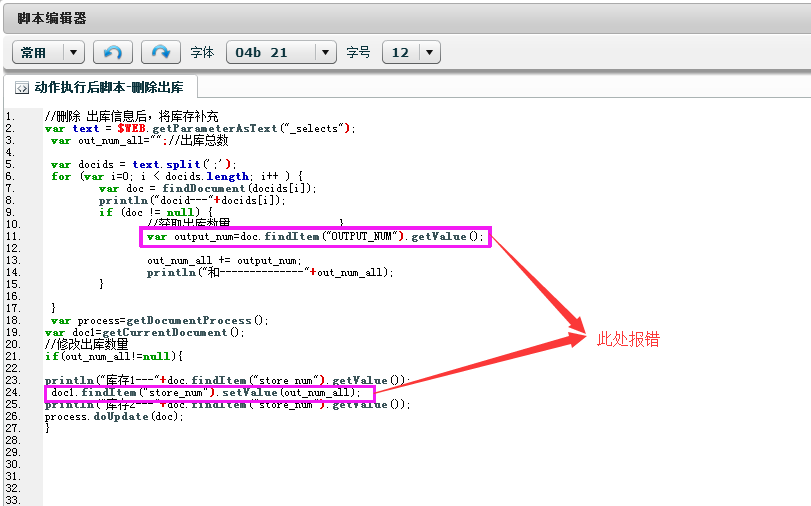Click line 3 var out_num_all
Image resolution: width=811 pixels, height=506 pixels.
click(x=140, y=140)
